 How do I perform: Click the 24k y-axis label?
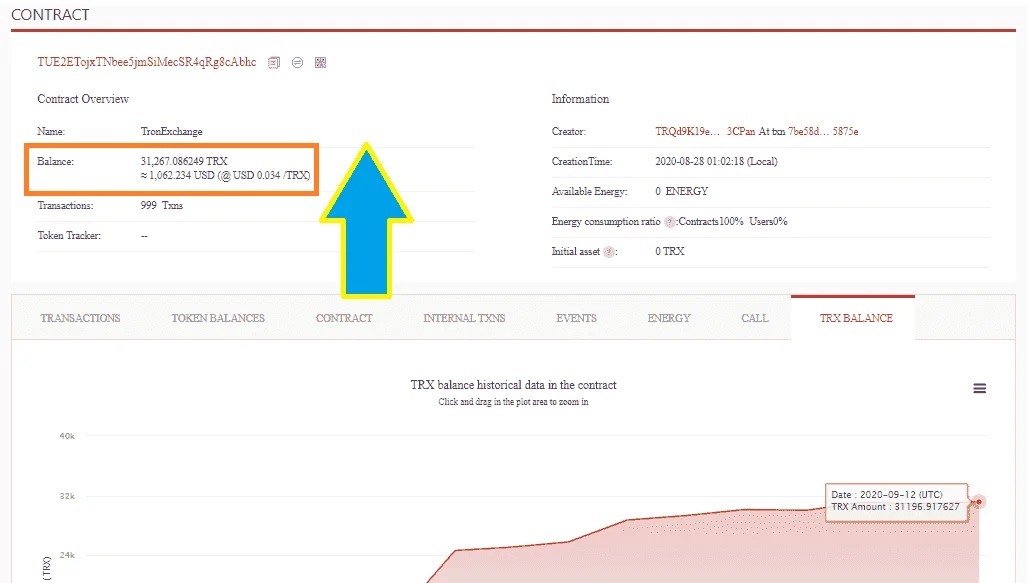(67, 555)
